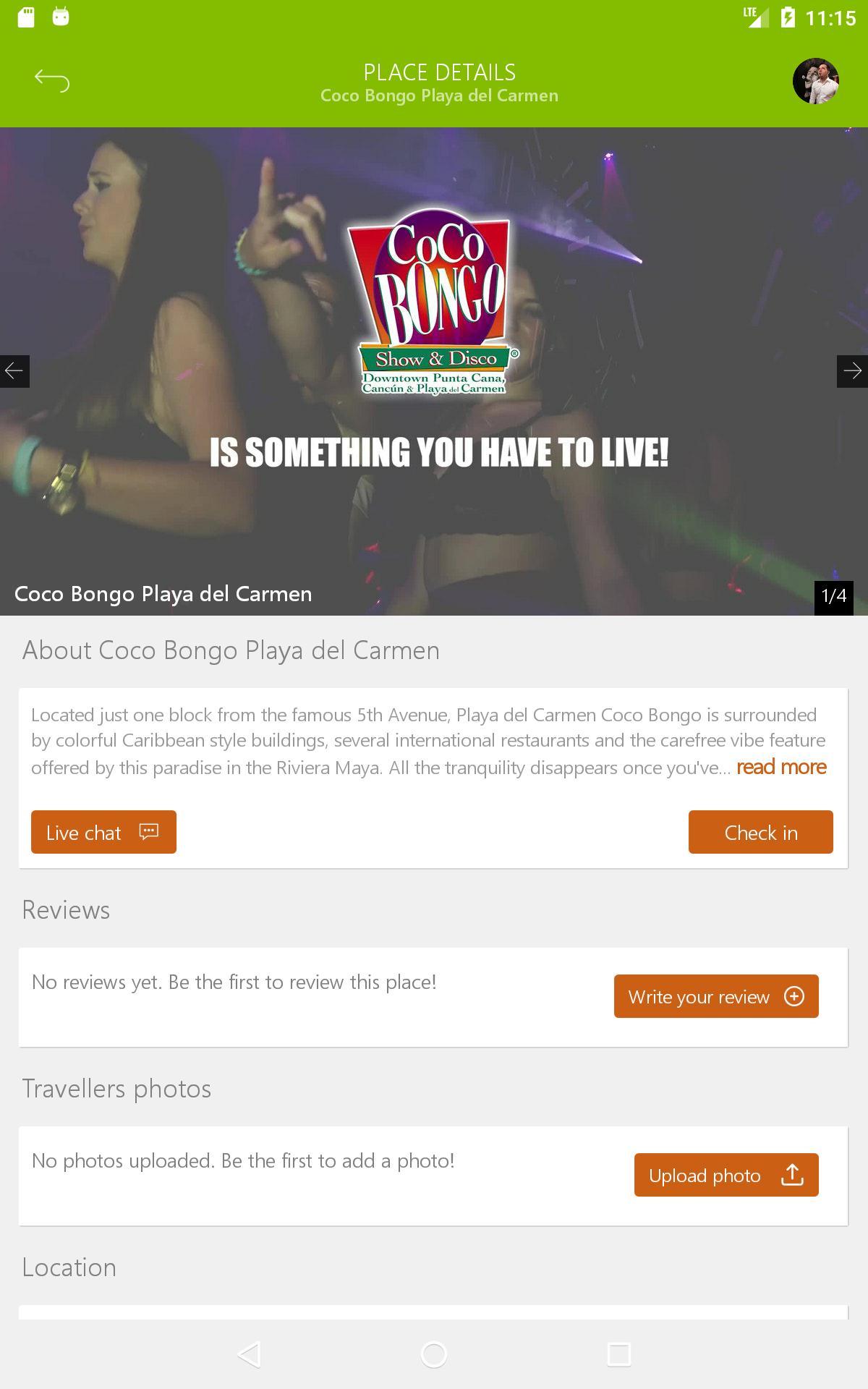Tap the chat bubble icon in Live chat

pos(149,832)
